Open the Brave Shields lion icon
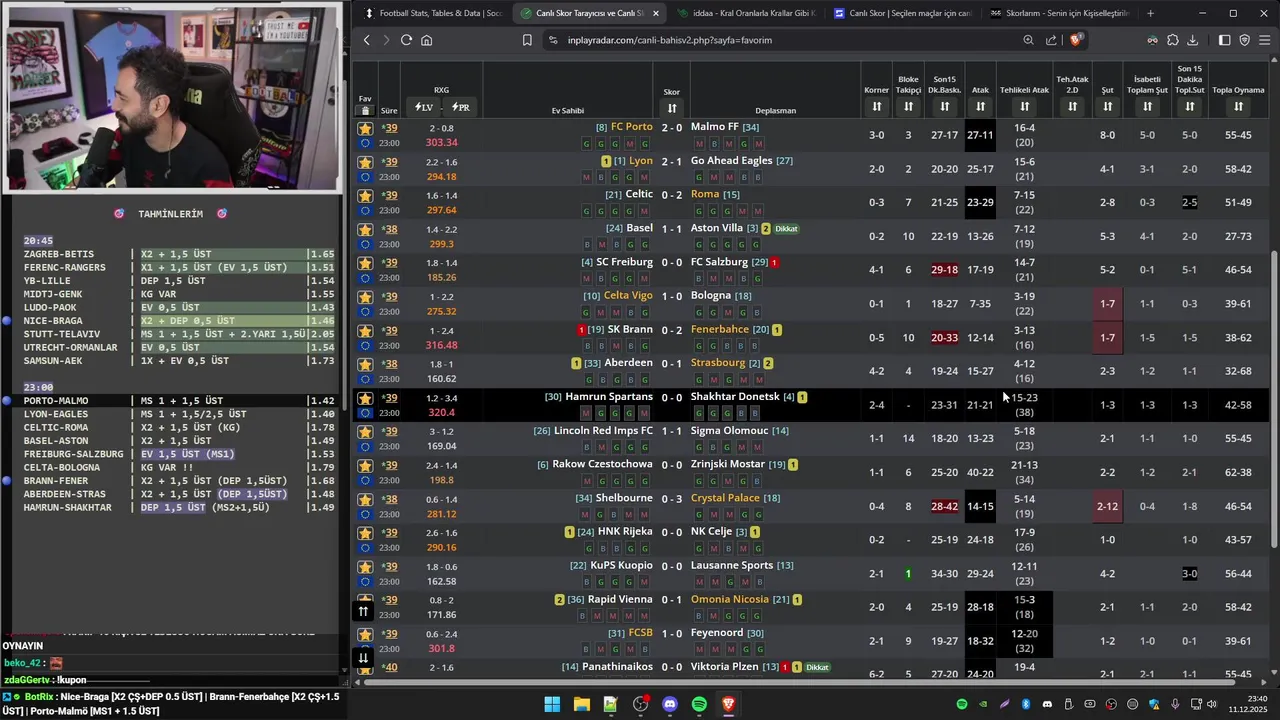The image size is (1280, 720). click(1075, 40)
